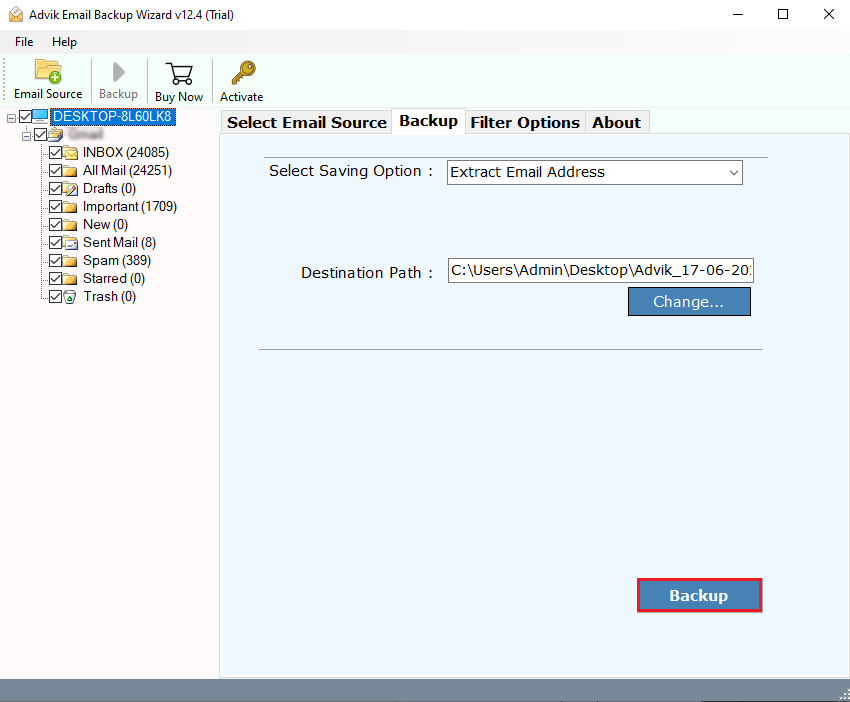Viewport: 850px width, 702px height.
Task: Click the All Mail folder icon
Action: (70, 171)
